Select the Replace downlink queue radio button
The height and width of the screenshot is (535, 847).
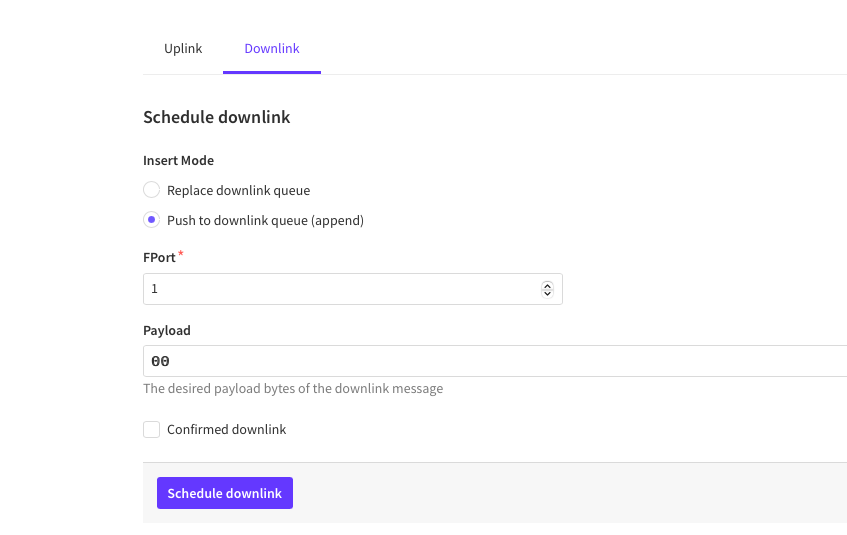click(x=152, y=190)
